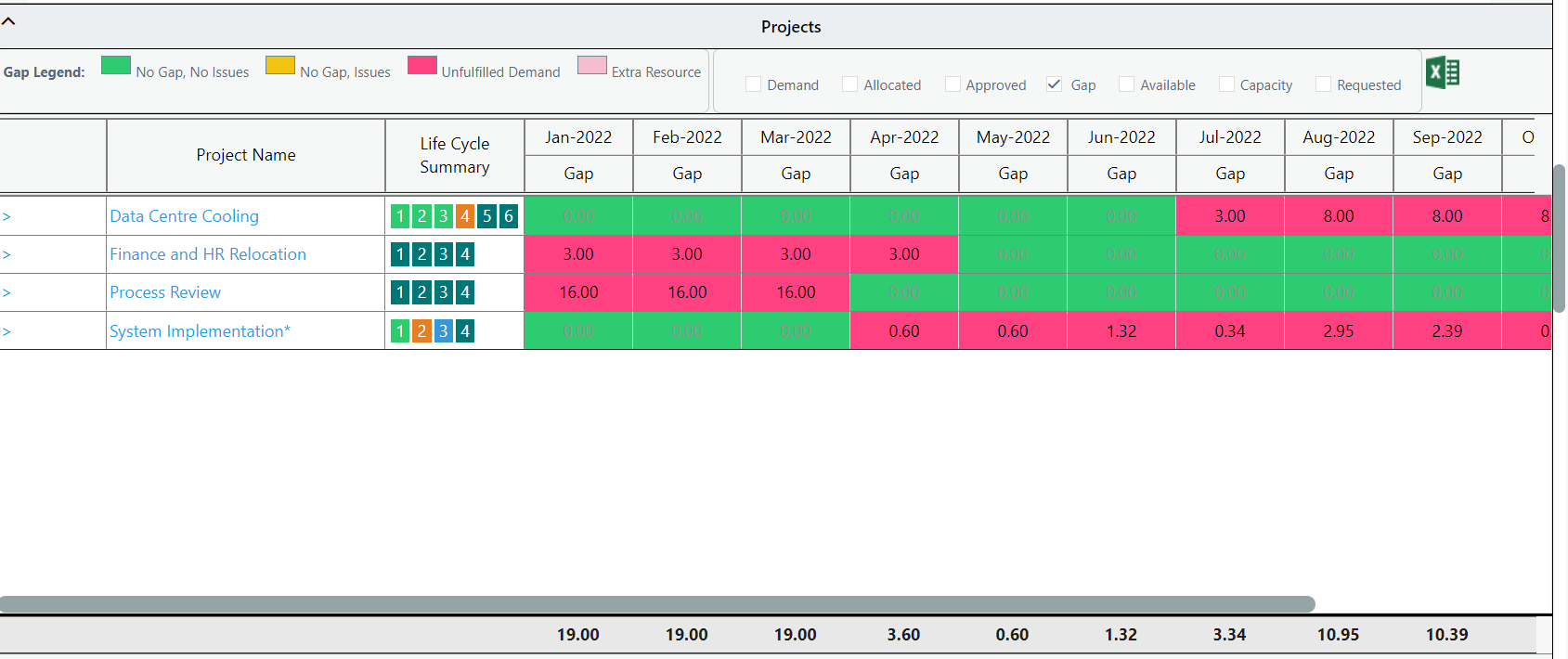Screen dimensions: 1568x659
Task: Expand the System Implementation row
Action: pyautogui.click(x=6, y=332)
